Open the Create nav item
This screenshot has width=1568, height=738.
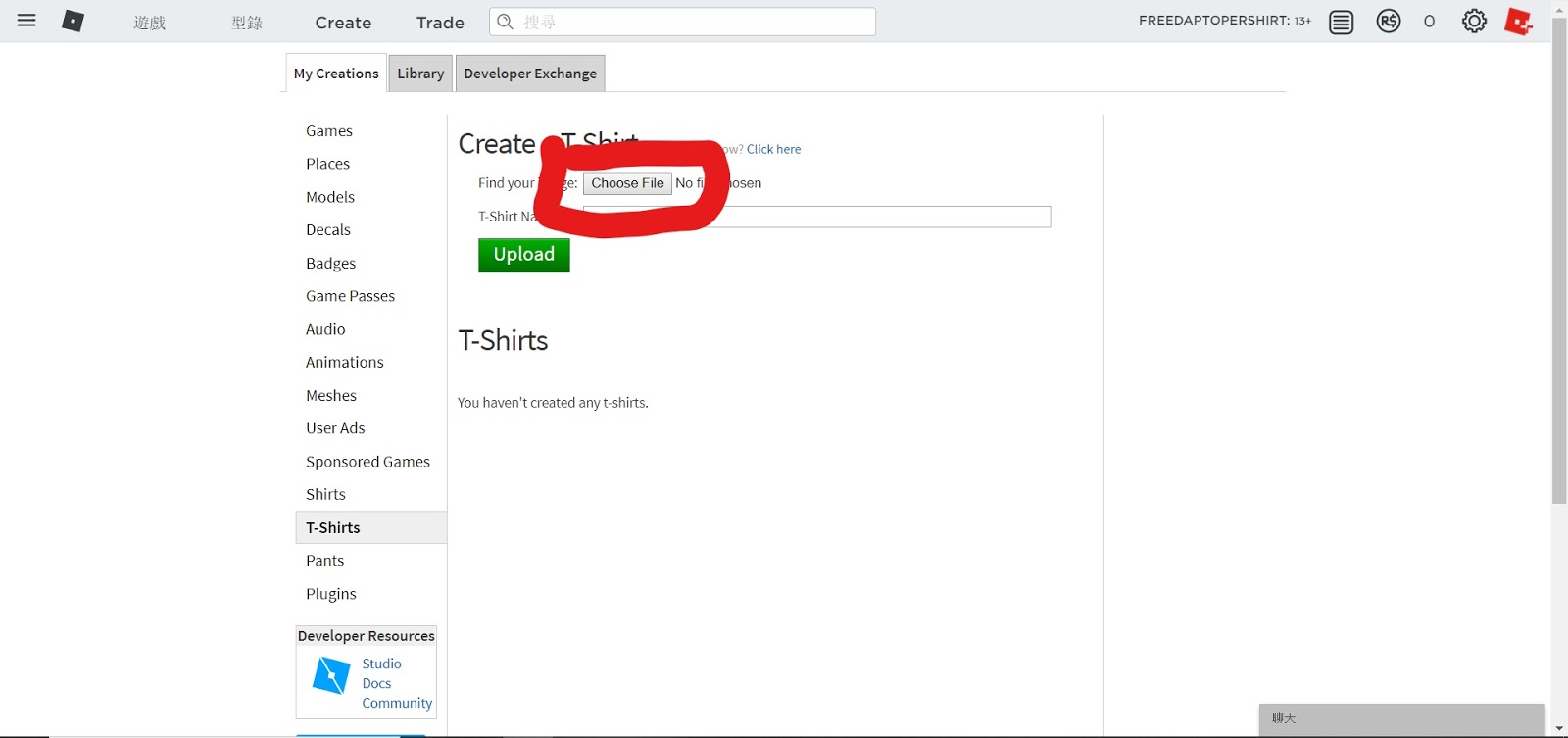[343, 23]
